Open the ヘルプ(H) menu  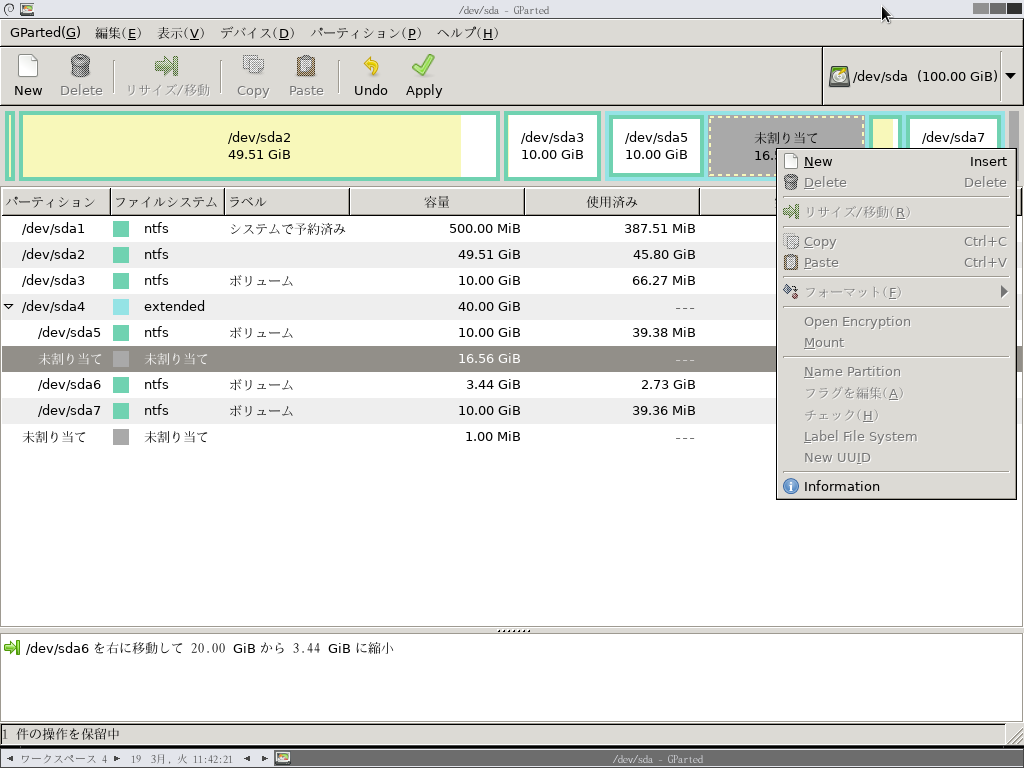coord(468,33)
